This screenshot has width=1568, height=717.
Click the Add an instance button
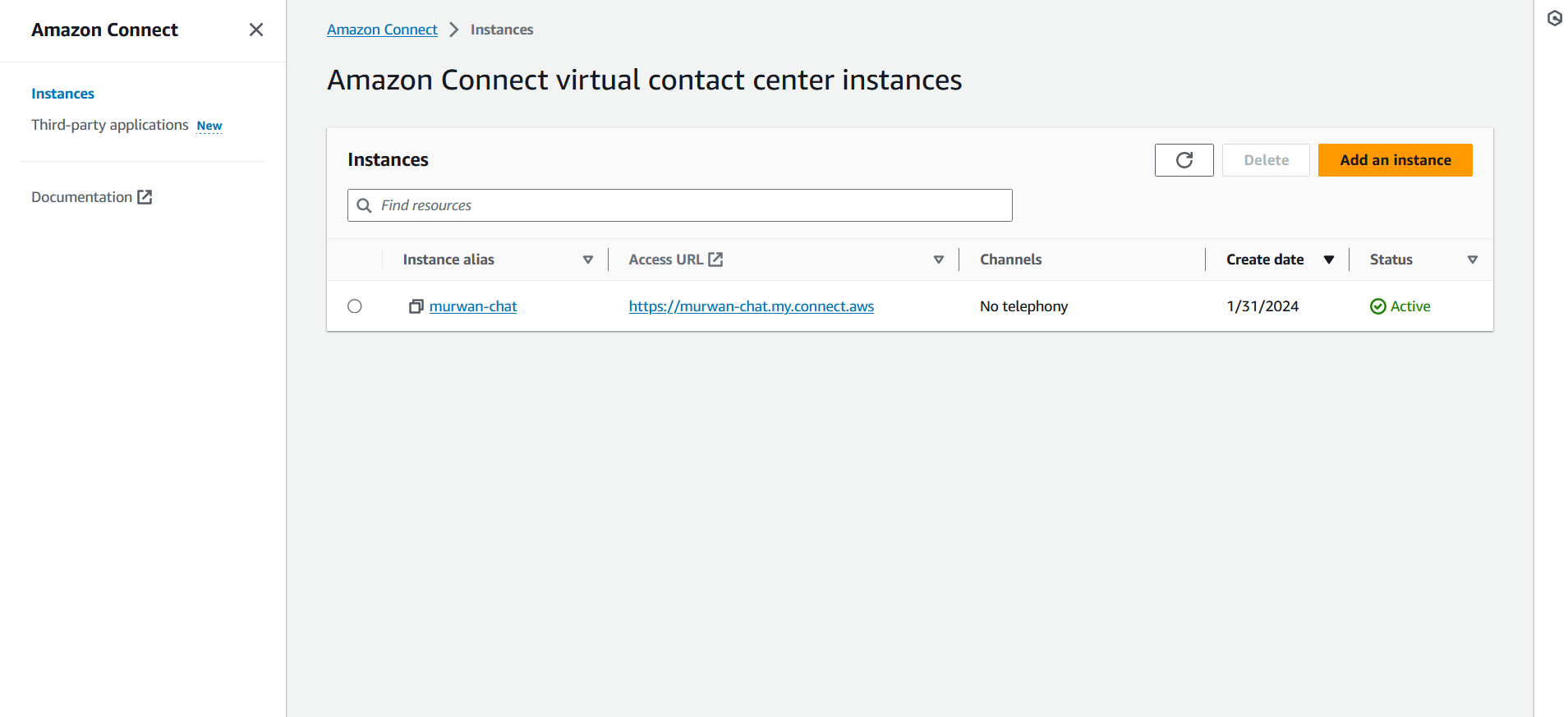point(1395,160)
